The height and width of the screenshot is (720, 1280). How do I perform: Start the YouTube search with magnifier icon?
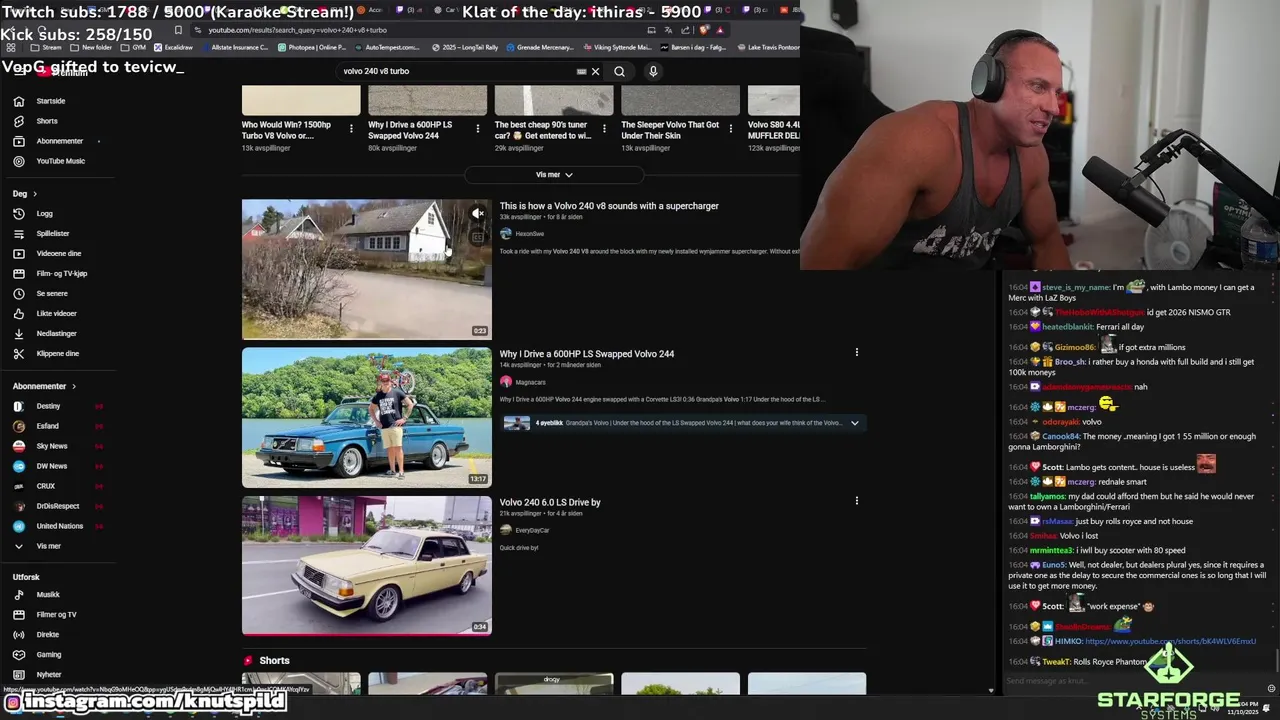pos(619,71)
